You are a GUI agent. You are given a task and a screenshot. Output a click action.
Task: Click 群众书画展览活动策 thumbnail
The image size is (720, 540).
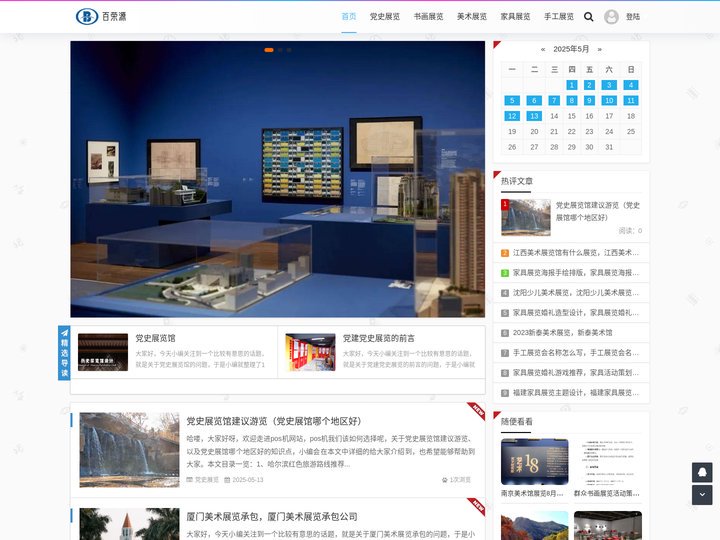(x=608, y=461)
